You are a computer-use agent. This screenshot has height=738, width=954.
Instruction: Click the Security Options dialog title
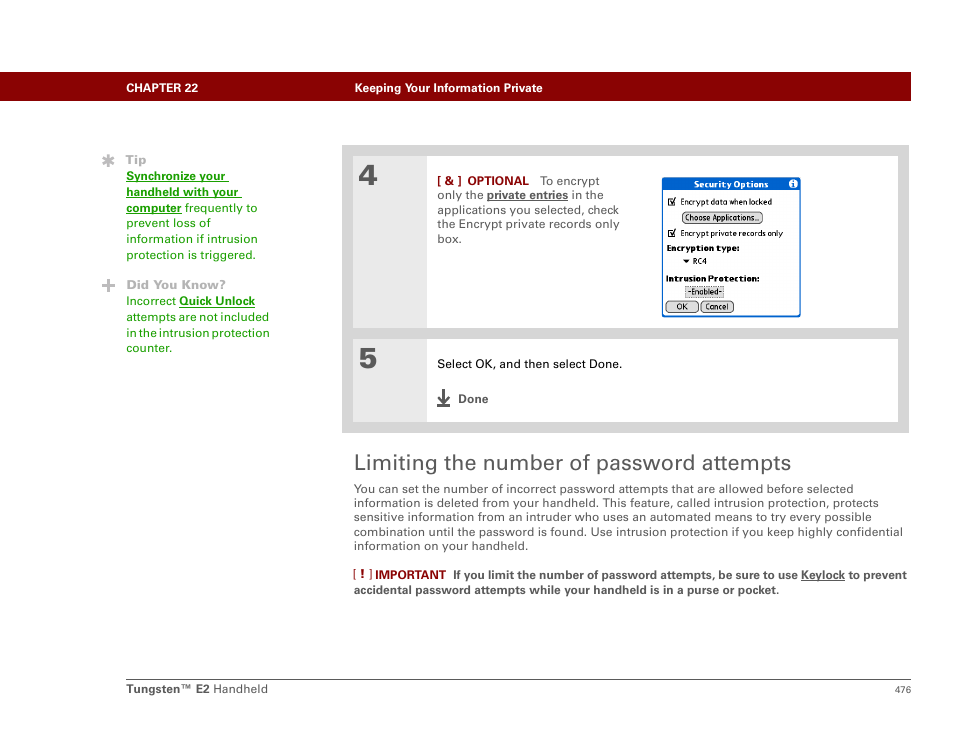731,184
